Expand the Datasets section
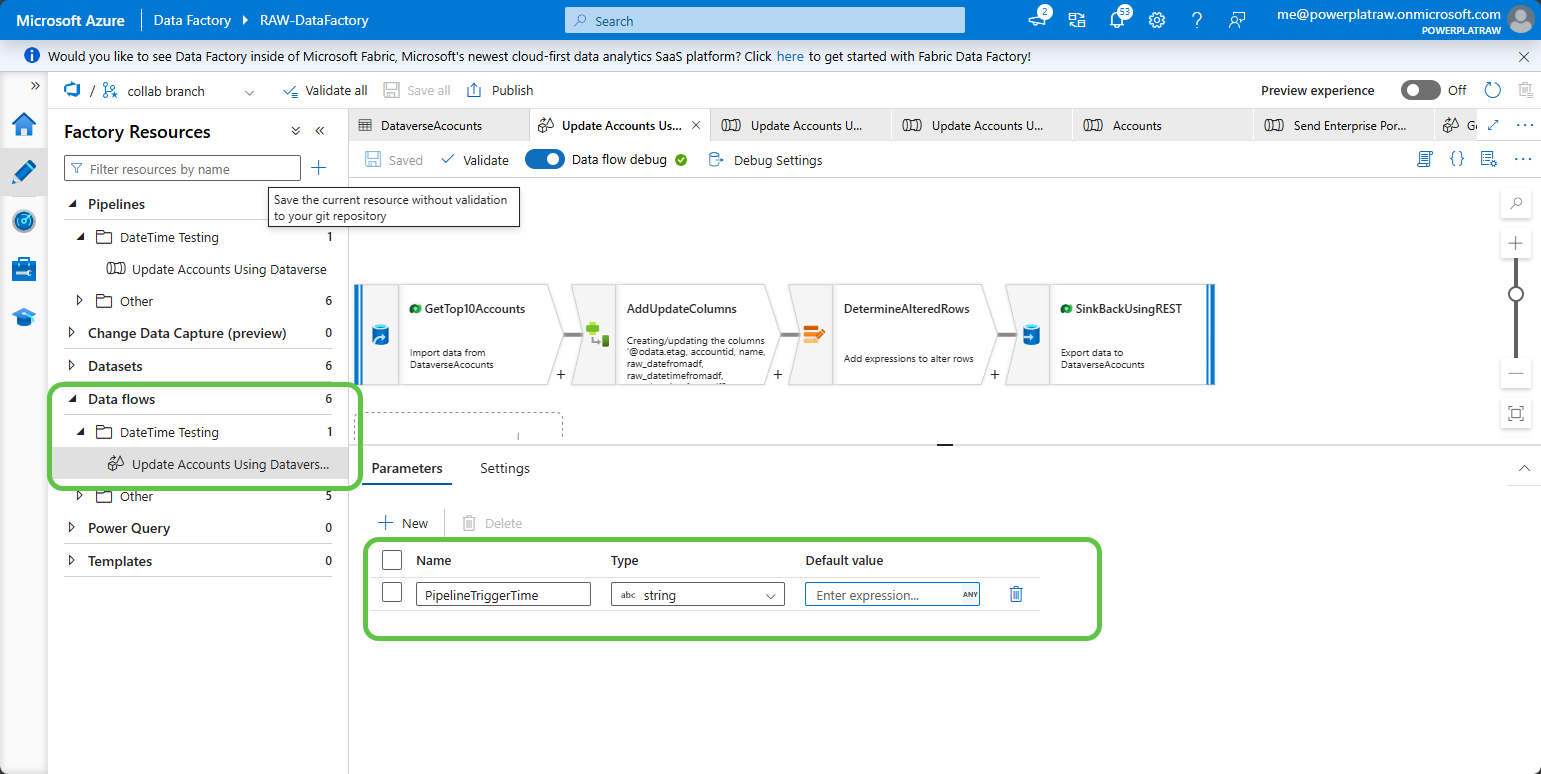Image resolution: width=1541 pixels, height=774 pixels. [71, 366]
